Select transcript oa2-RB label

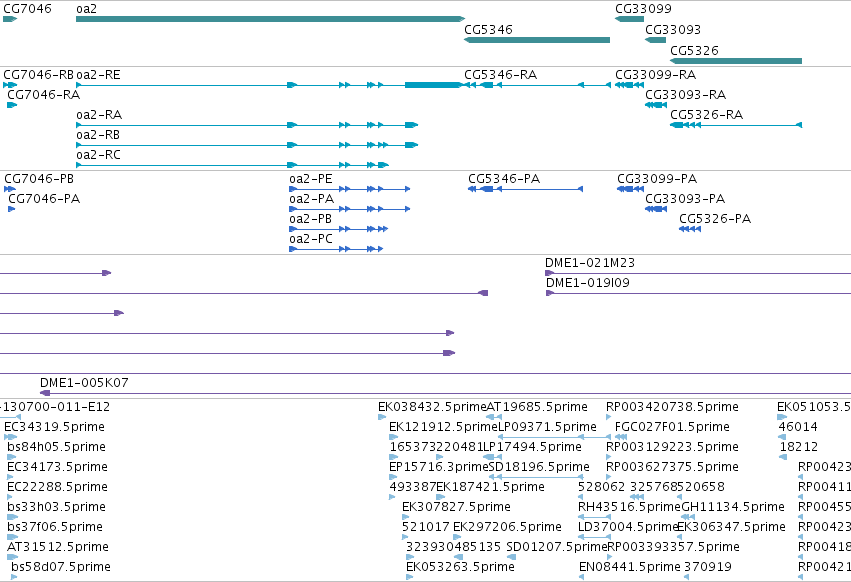(x=98, y=135)
